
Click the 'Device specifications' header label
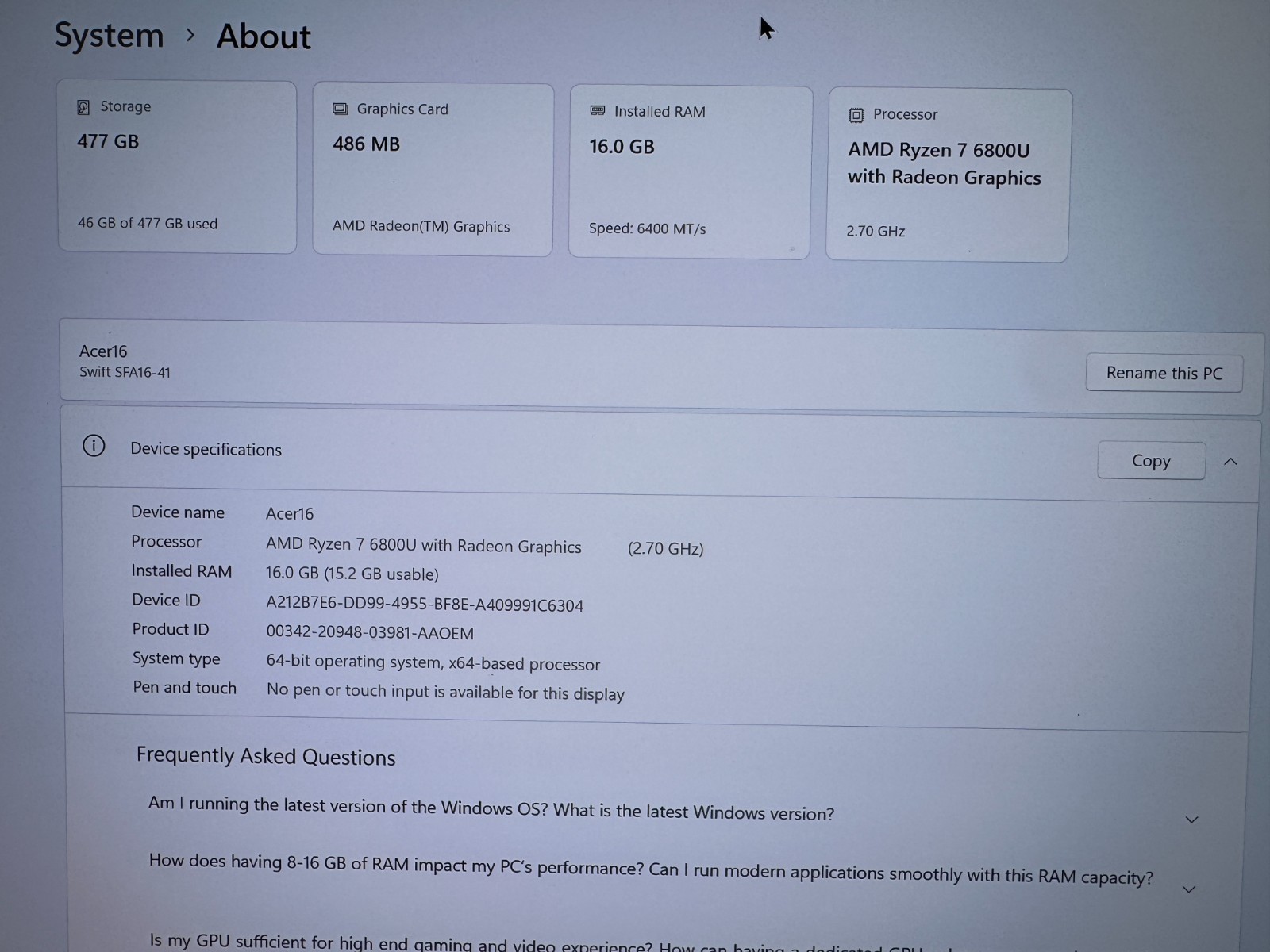[206, 449]
